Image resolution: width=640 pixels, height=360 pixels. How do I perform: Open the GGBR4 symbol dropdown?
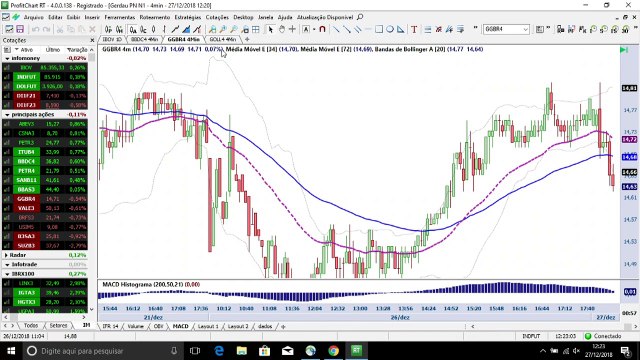pyautogui.click(x=525, y=29)
